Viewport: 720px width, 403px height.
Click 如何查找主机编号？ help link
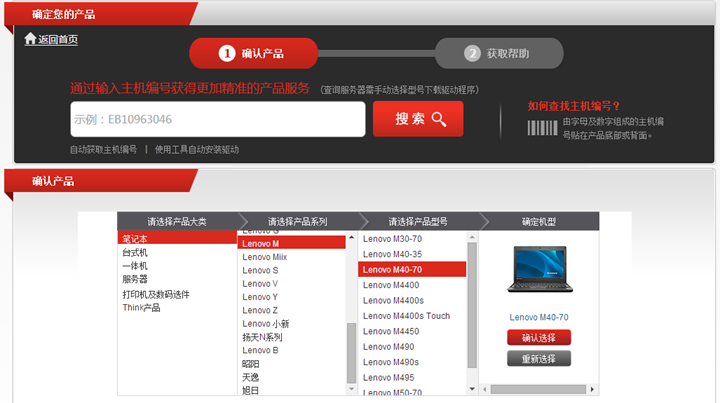pos(574,106)
